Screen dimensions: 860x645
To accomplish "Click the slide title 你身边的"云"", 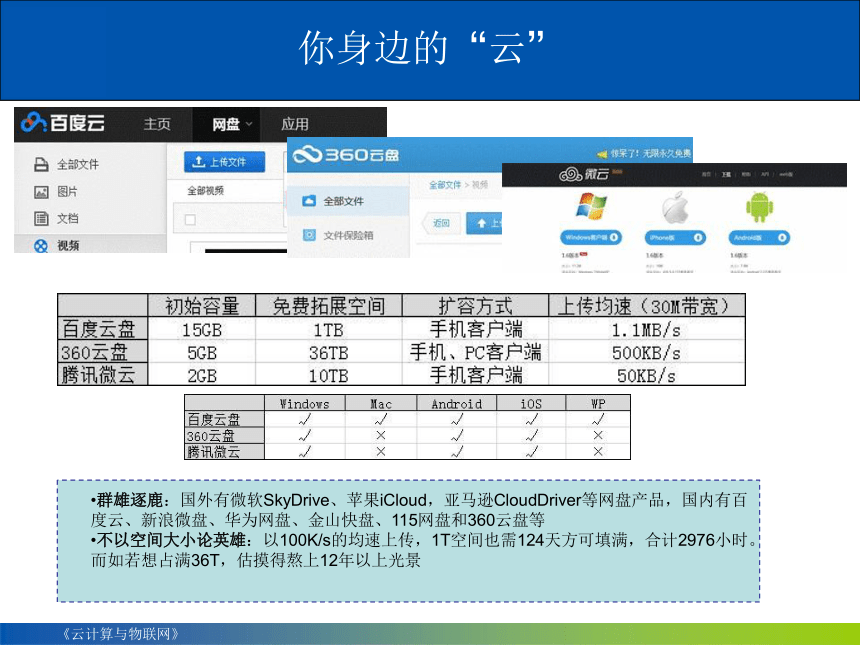I will tap(421, 48).
